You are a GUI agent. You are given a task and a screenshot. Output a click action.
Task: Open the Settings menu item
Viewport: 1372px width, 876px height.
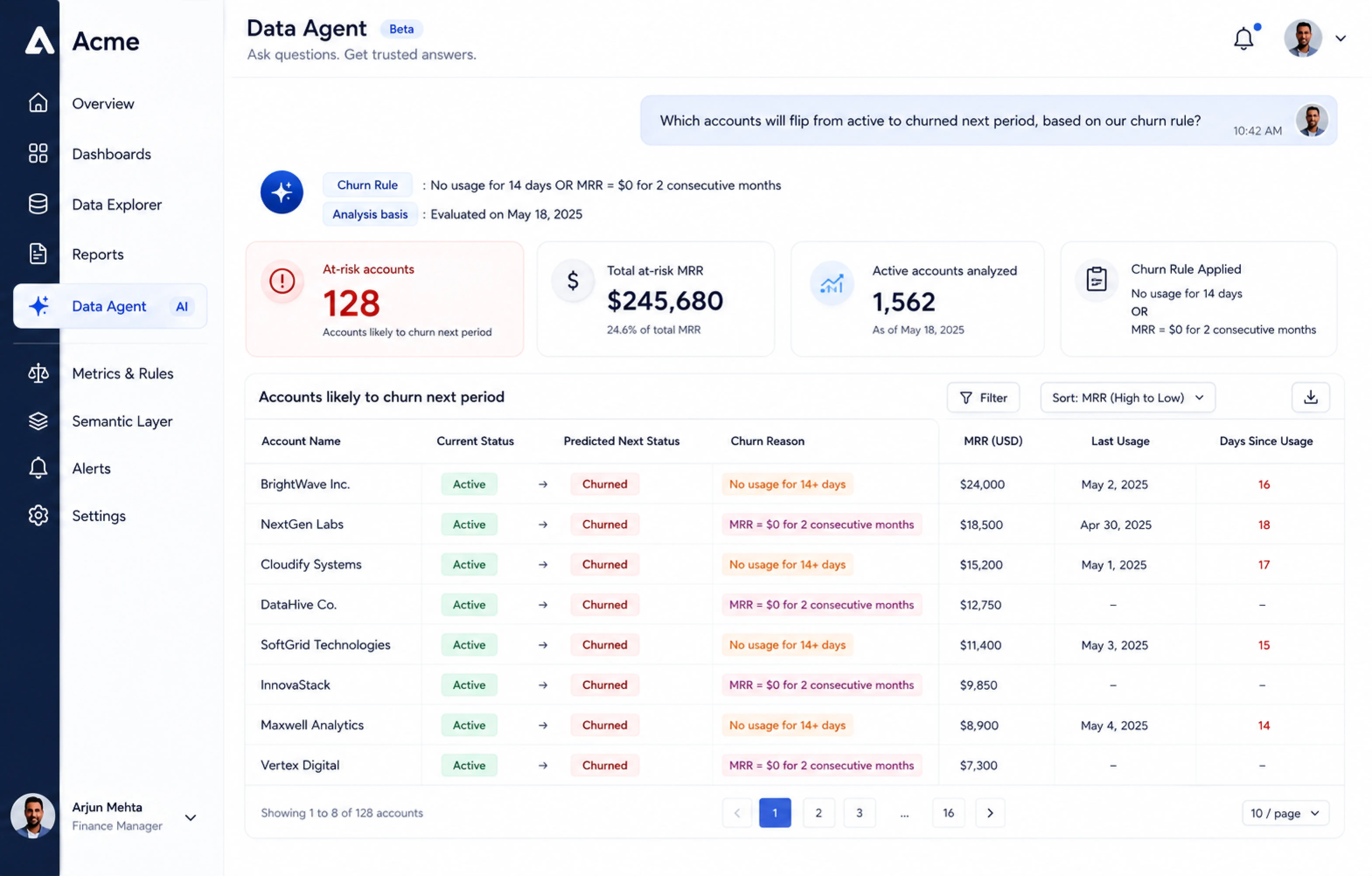coord(99,516)
